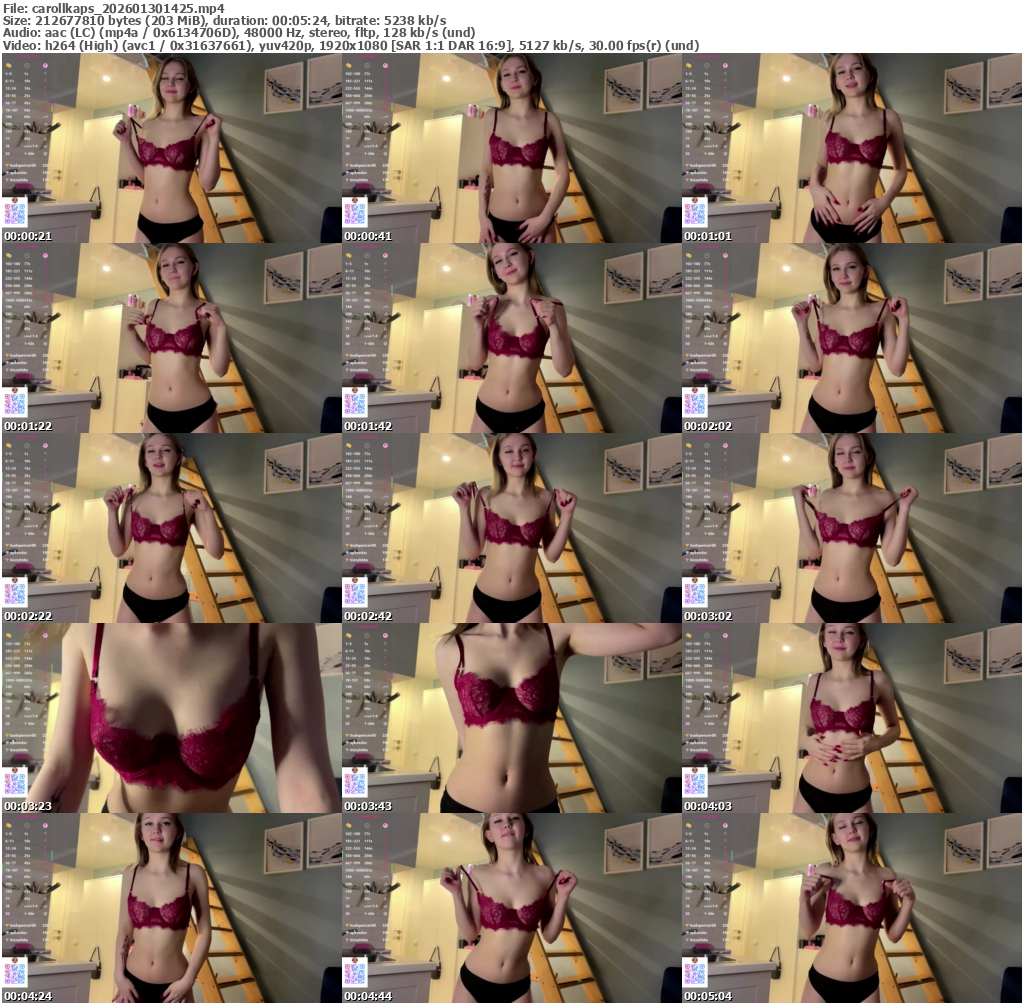View the frame marked 00:02:42
The width and height of the screenshot is (1024, 1003).
pos(511,528)
